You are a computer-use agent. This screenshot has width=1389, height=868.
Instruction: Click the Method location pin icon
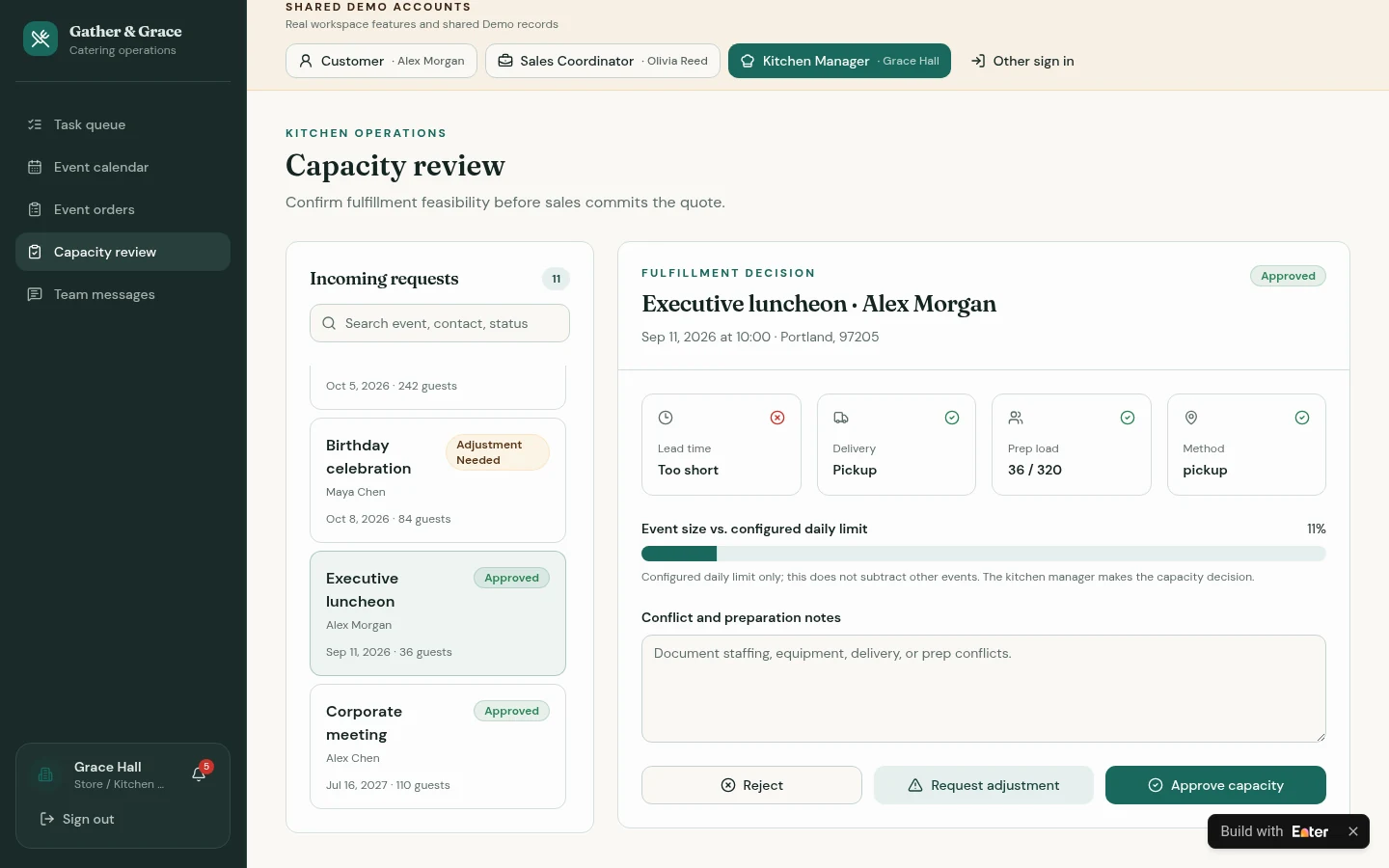point(1191,418)
